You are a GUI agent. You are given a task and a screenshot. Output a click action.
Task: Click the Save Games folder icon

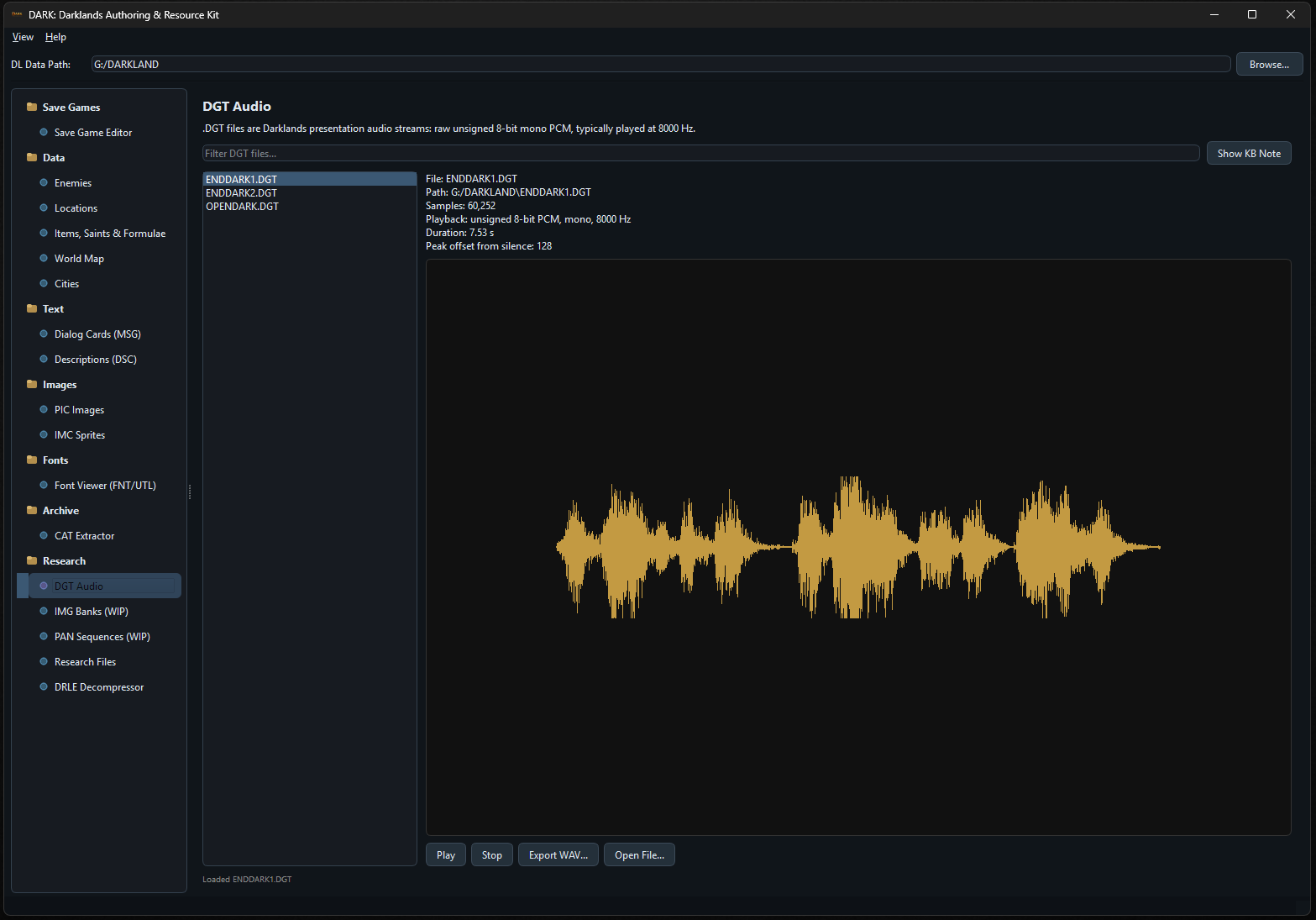pyautogui.click(x=32, y=107)
